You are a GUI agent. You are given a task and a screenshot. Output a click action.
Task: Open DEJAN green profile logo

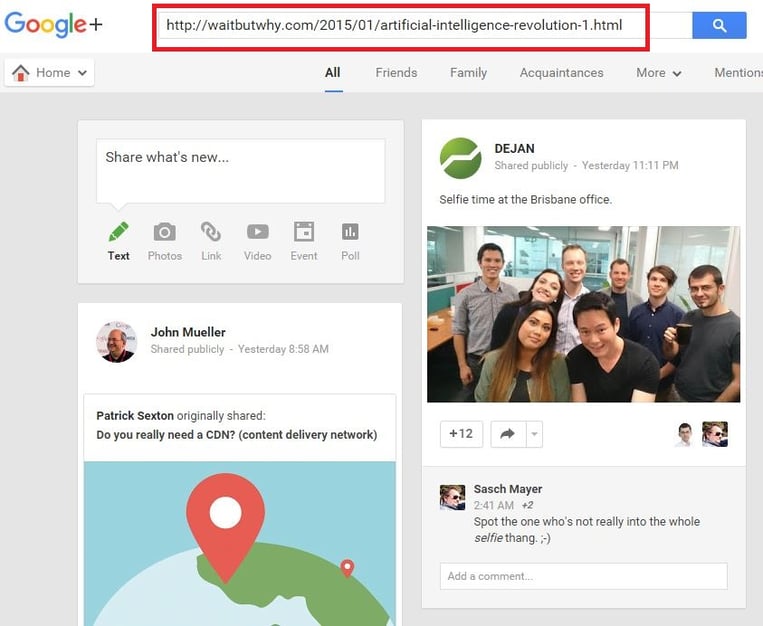[460, 158]
